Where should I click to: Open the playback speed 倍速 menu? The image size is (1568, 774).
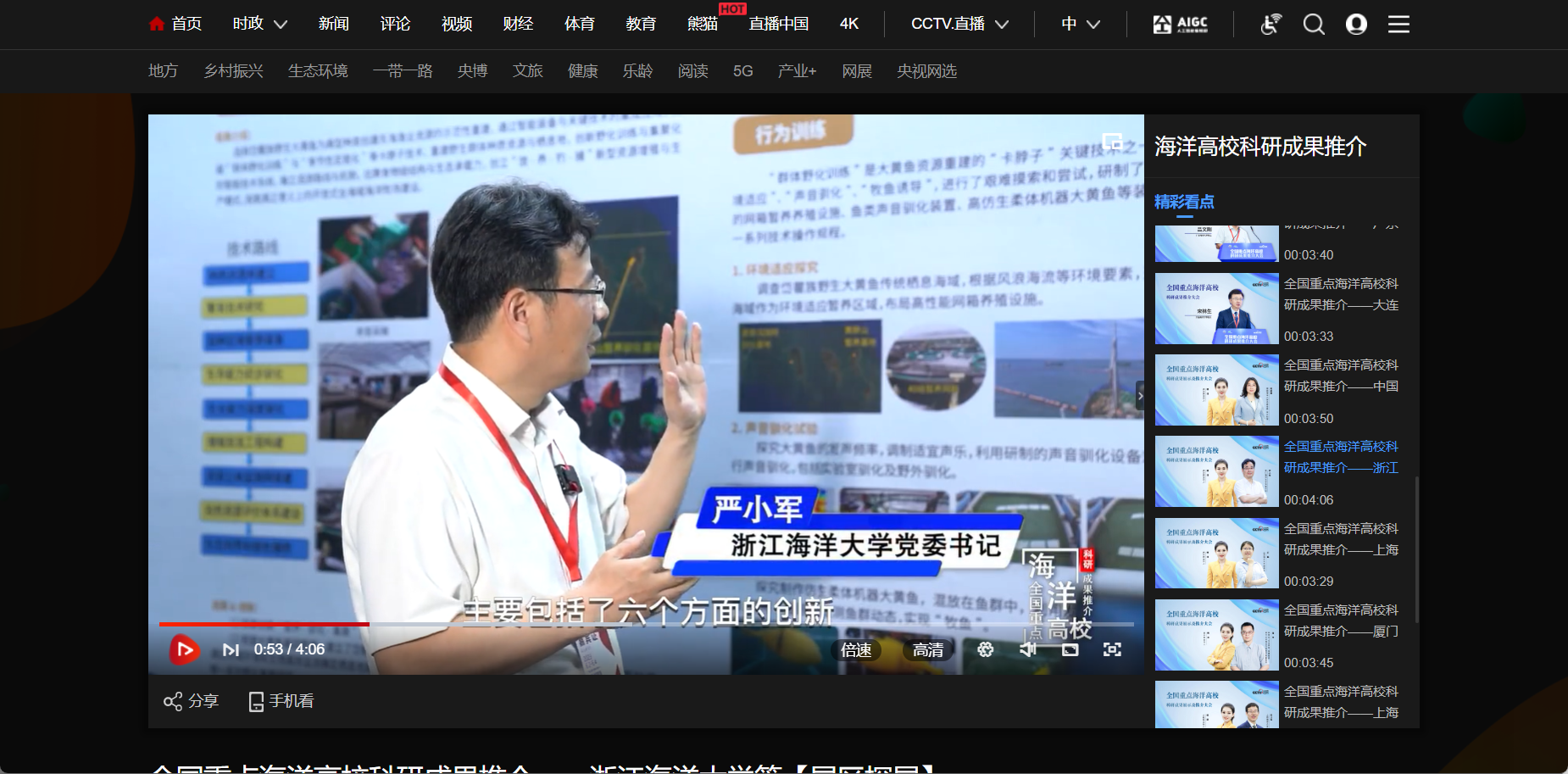point(856,650)
